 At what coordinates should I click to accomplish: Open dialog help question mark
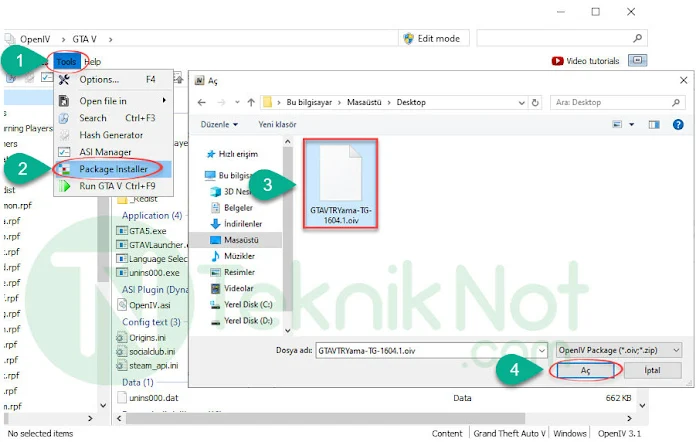[678, 125]
